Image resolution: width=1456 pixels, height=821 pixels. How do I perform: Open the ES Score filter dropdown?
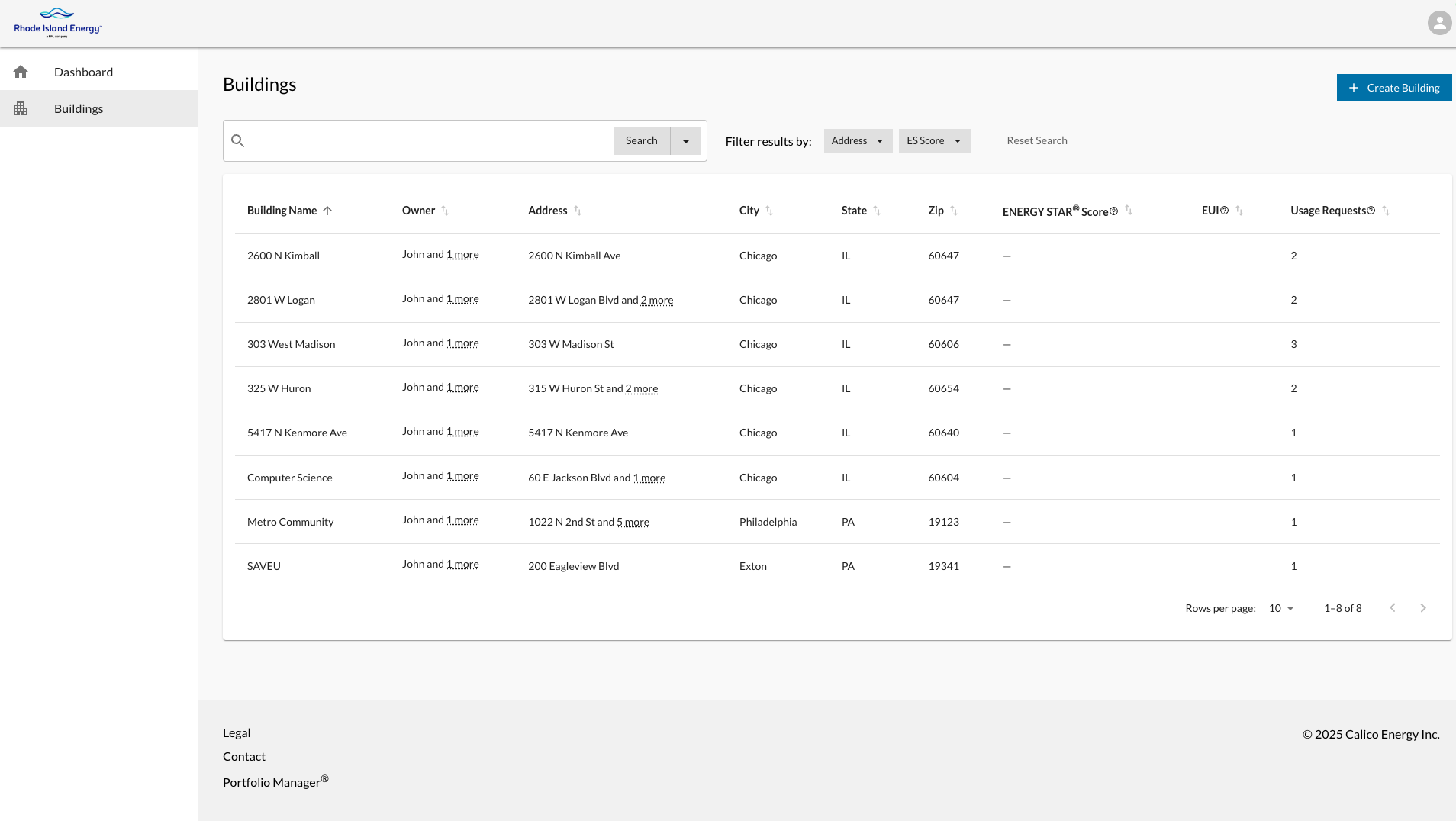point(934,141)
